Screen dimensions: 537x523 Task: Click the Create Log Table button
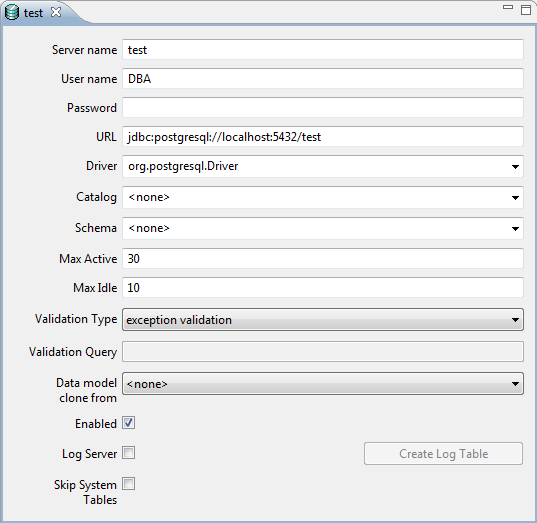(444, 453)
